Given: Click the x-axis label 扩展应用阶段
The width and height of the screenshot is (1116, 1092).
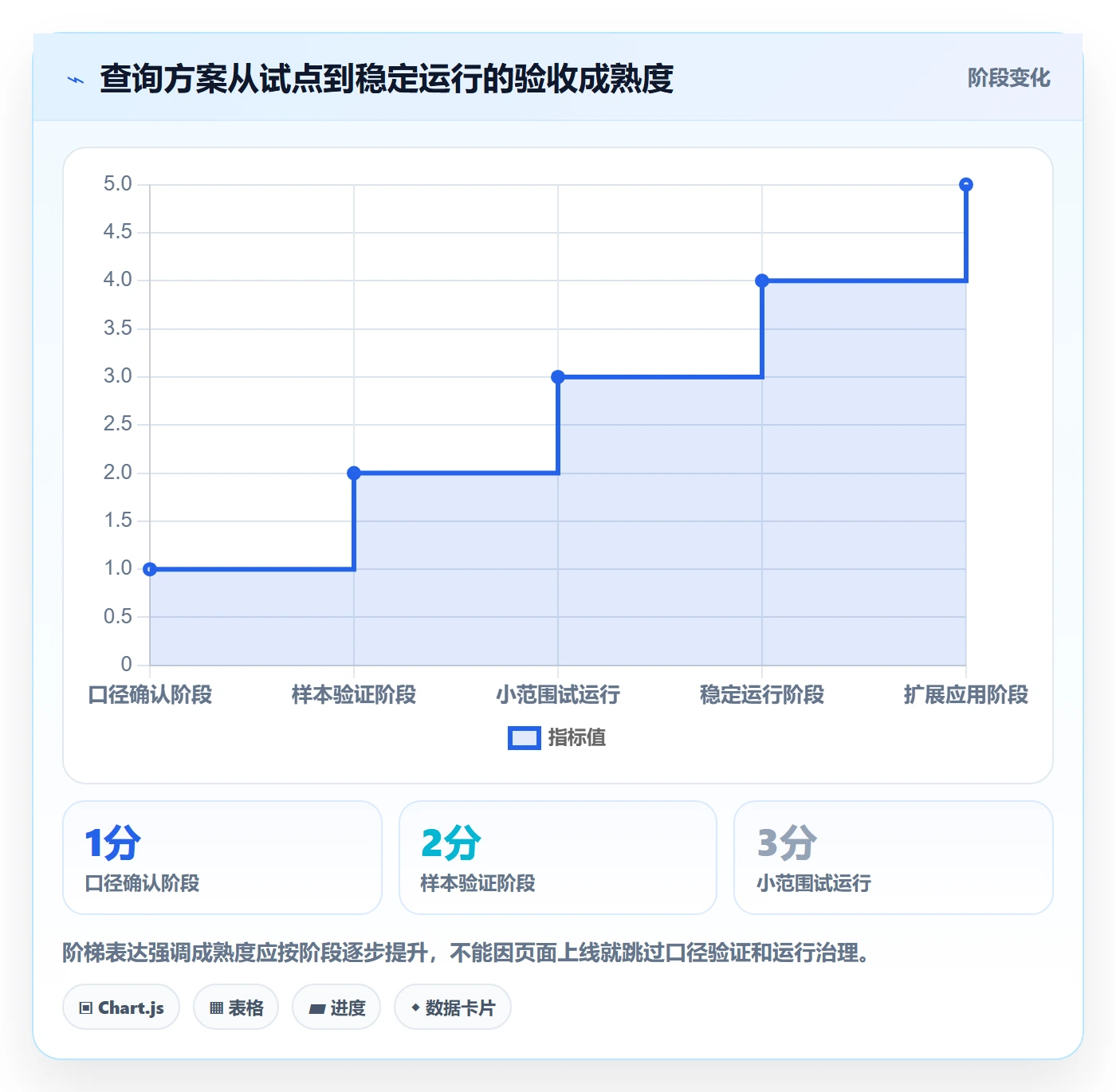Looking at the screenshot, I should point(966,695).
